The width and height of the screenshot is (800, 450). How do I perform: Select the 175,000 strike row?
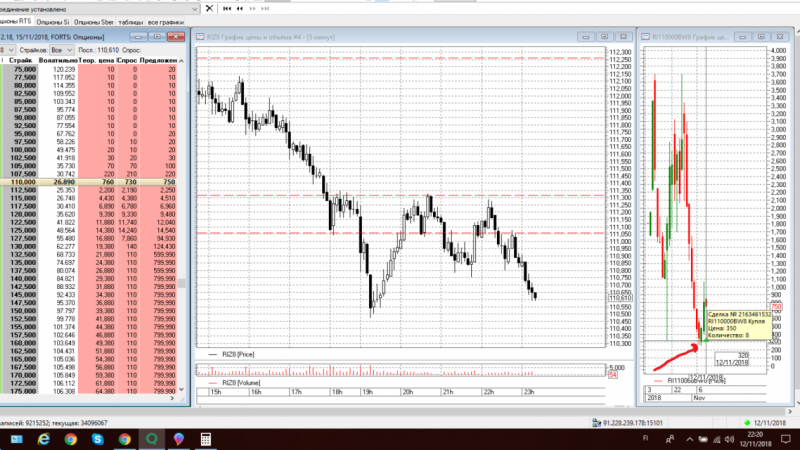click(x=91, y=391)
